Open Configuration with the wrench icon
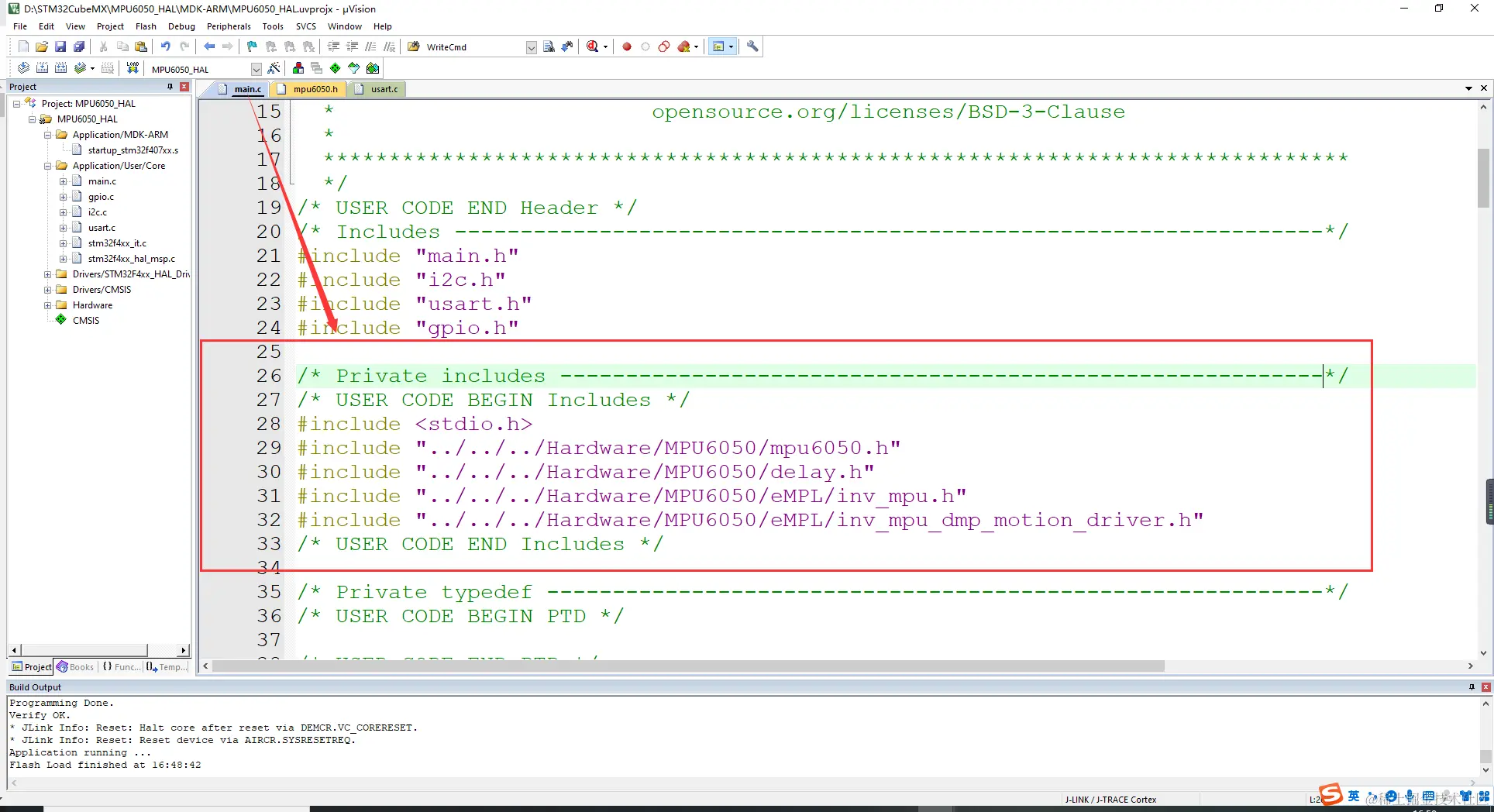Screen dimensions: 1494x812 [752, 46]
